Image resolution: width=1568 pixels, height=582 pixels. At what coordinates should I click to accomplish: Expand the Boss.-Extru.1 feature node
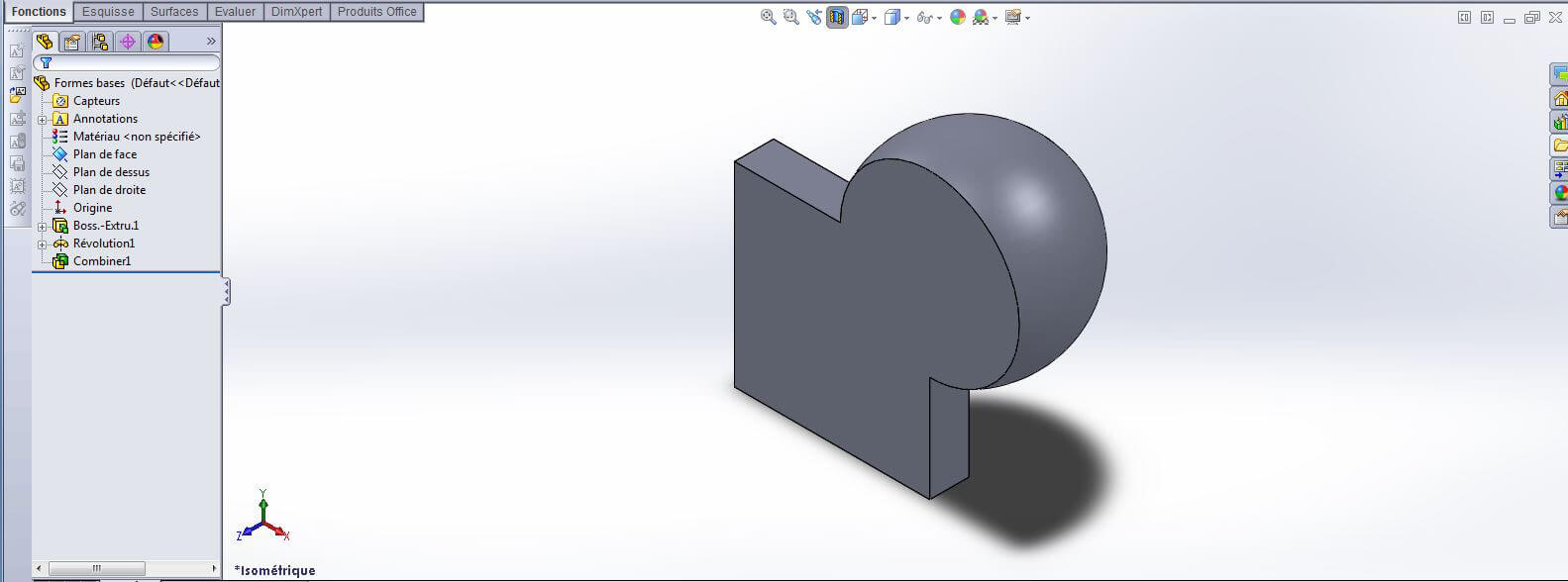click(43, 227)
